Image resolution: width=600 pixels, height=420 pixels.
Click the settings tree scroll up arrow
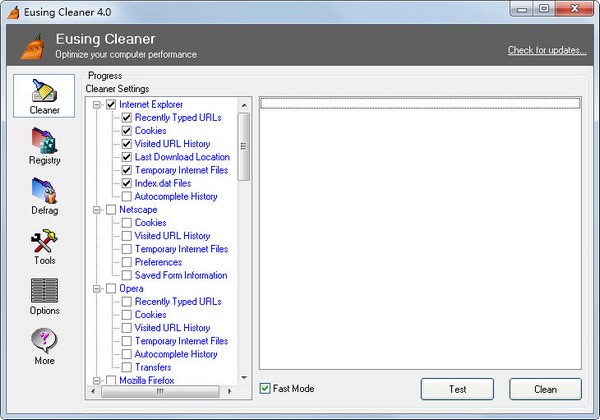pyautogui.click(x=244, y=105)
